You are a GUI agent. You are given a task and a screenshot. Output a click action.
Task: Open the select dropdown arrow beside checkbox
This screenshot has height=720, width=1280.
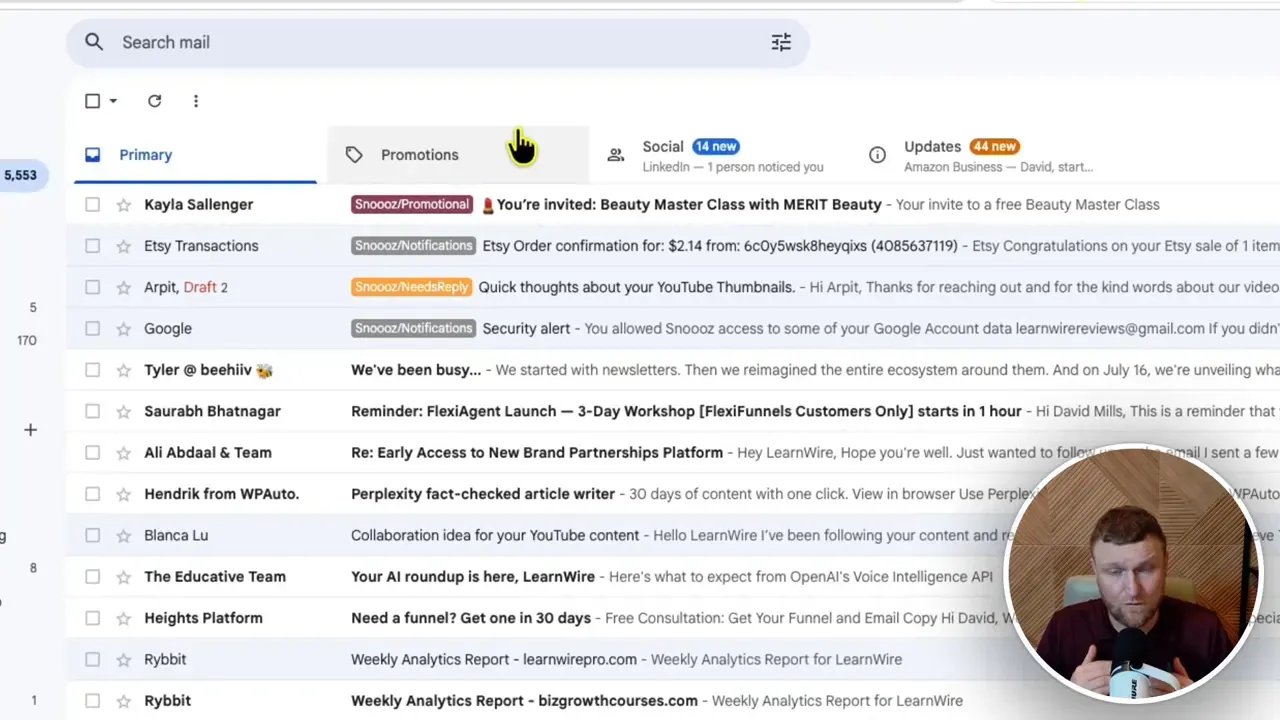pyautogui.click(x=113, y=101)
